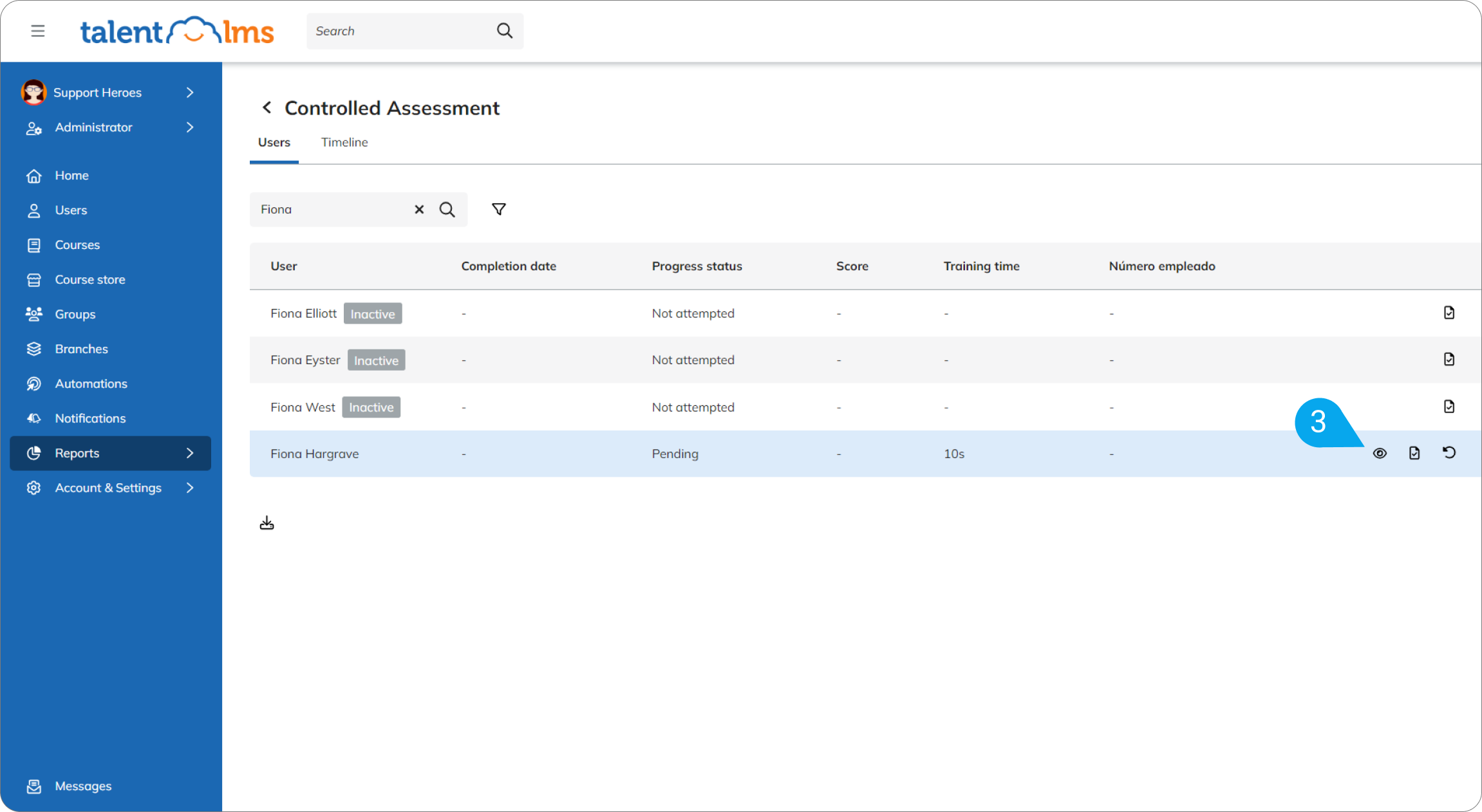Switch to the Timeline tab

tap(344, 143)
